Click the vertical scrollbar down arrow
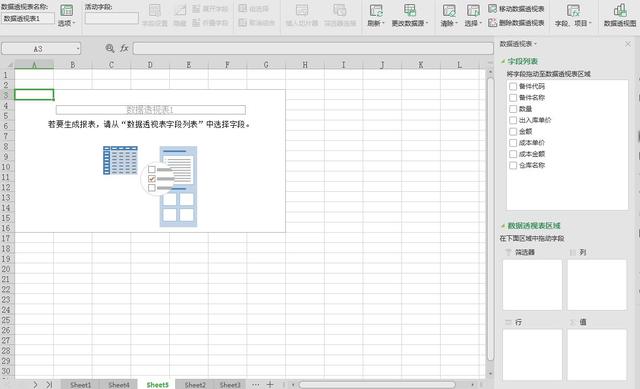 pos(490,373)
